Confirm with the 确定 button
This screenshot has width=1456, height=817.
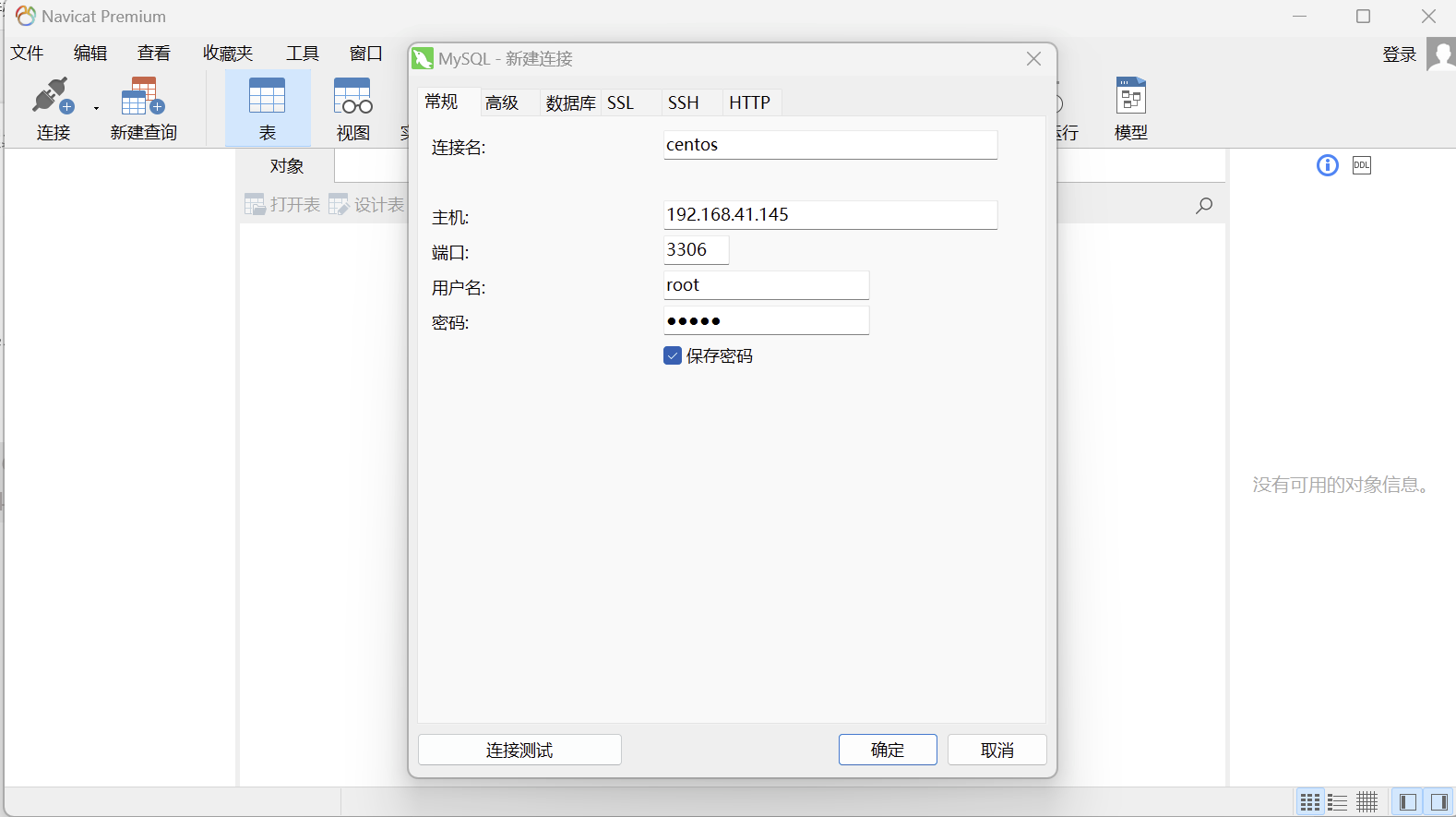[x=888, y=750]
